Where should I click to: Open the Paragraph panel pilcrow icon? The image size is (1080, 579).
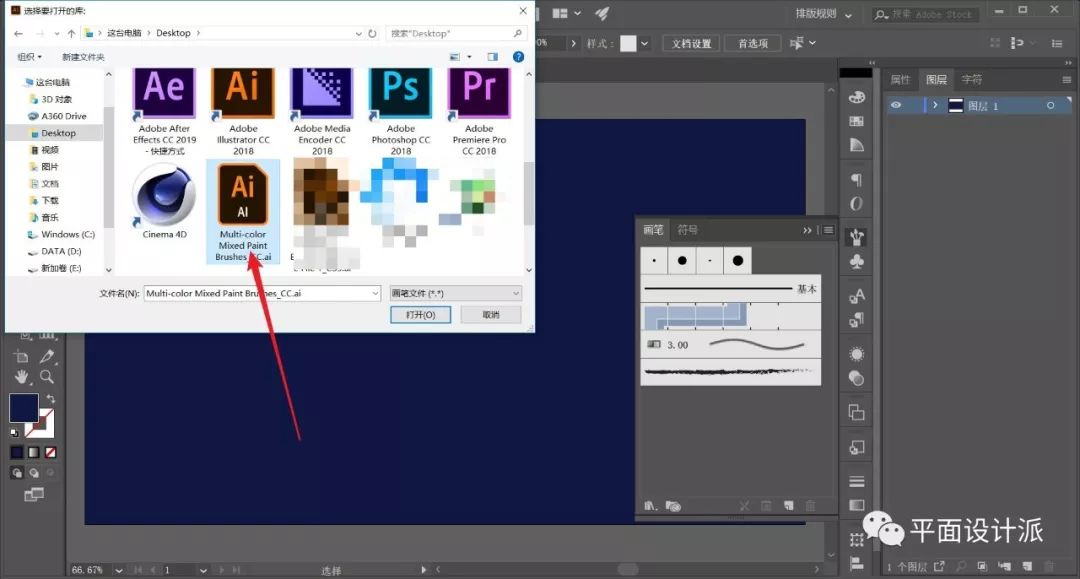[x=857, y=180]
